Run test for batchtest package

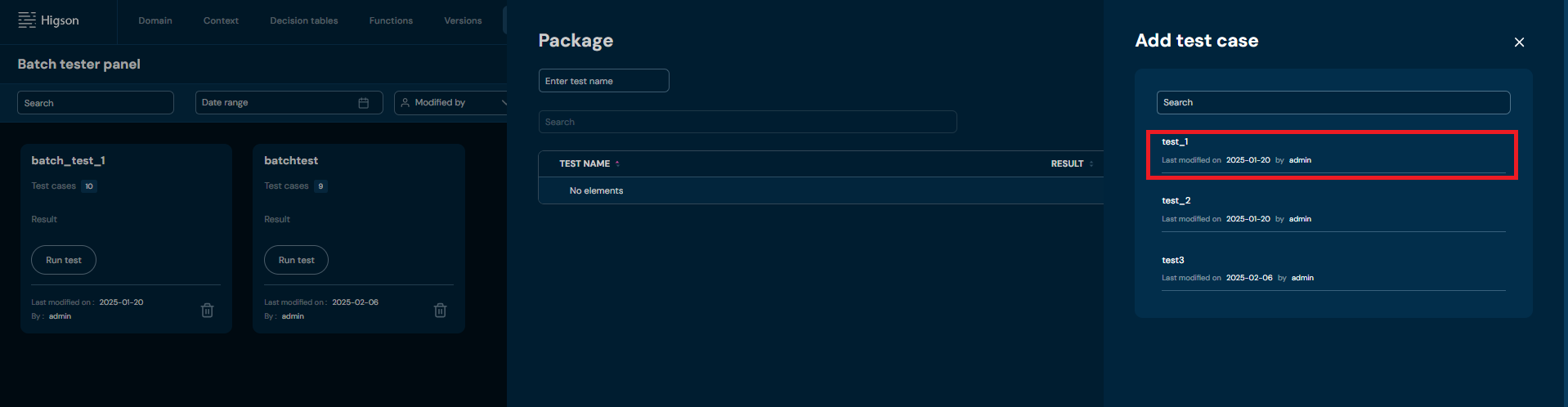pyautogui.click(x=296, y=260)
